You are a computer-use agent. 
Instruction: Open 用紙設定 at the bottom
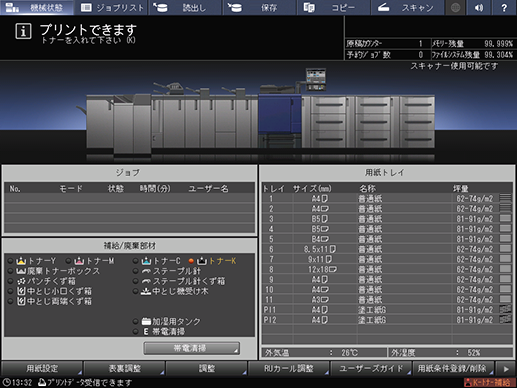click(42, 368)
